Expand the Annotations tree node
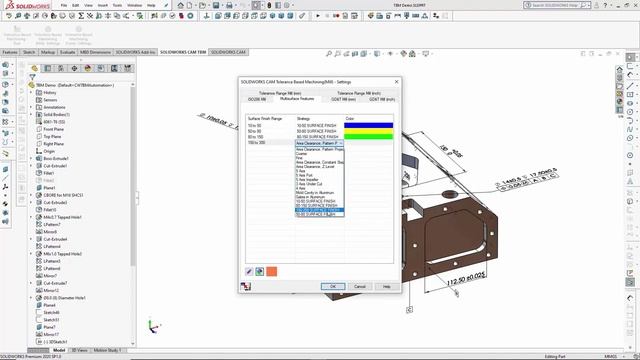Screen dimensions: 640x360 (x=31, y=107)
